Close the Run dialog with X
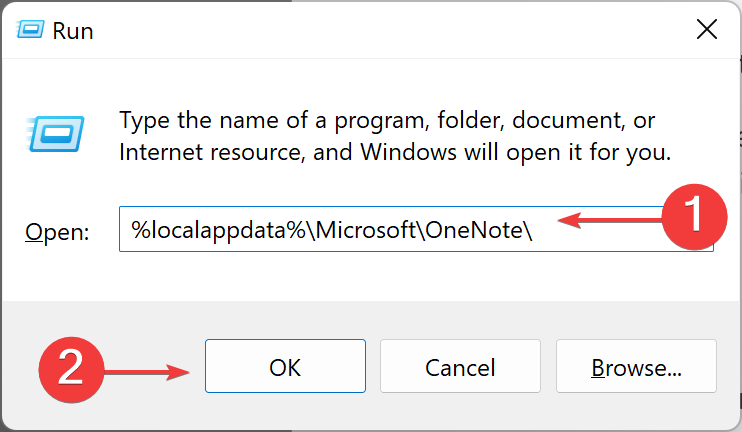 click(707, 30)
